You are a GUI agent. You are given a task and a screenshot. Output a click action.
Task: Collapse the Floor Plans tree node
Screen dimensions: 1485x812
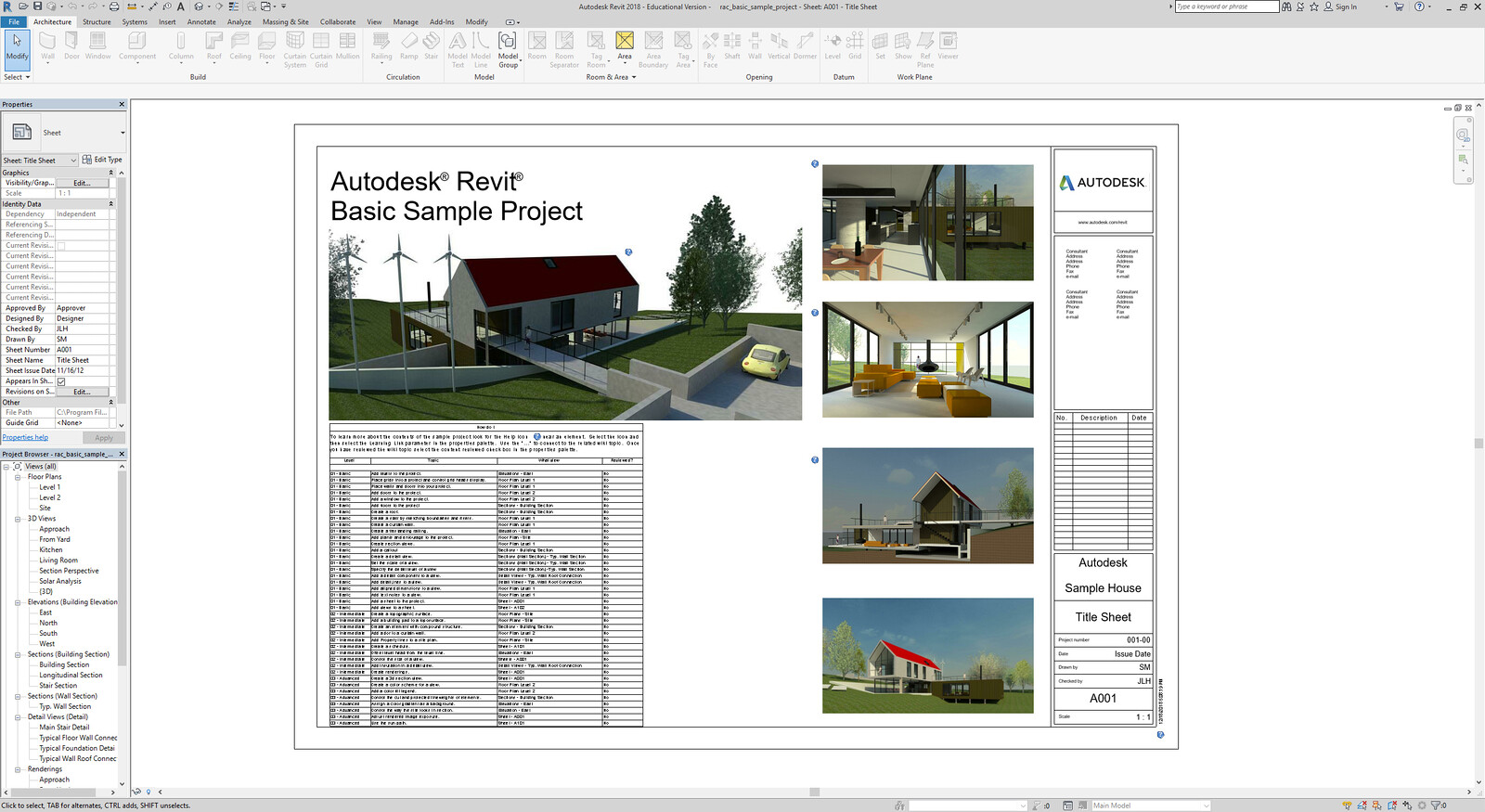(18, 477)
